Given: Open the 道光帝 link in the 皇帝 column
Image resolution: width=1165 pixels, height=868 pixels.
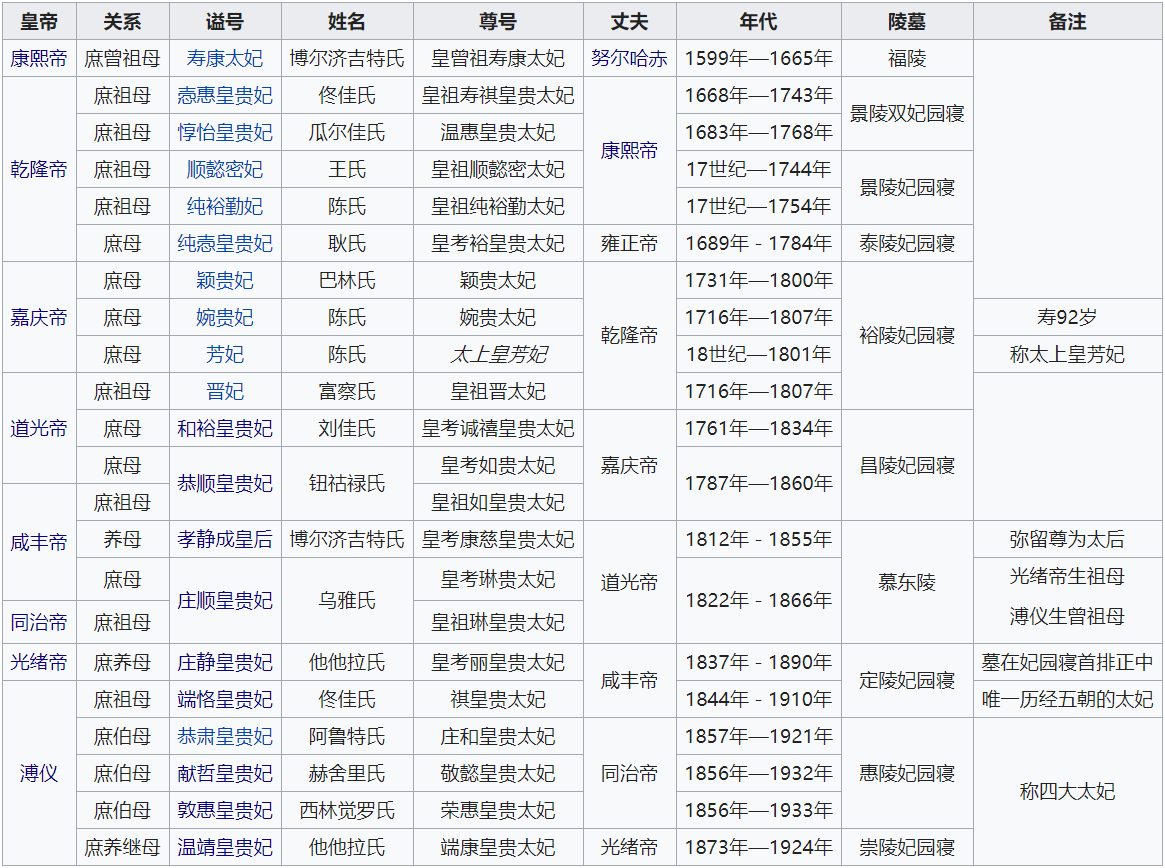Looking at the screenshot, I should point(39,429).
